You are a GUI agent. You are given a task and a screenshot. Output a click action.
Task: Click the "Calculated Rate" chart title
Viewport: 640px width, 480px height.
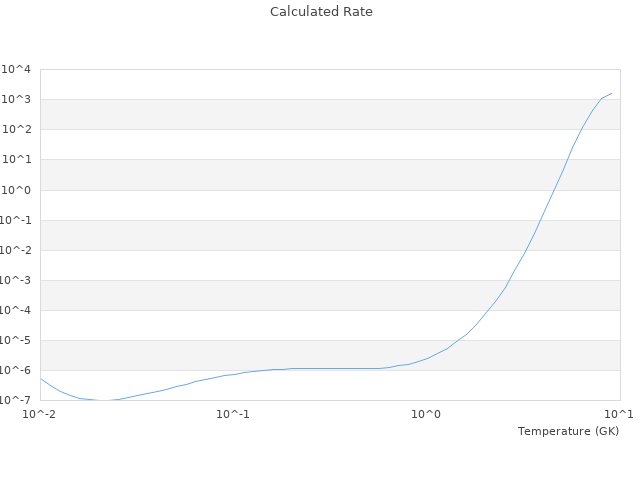(x=320, y=12)
